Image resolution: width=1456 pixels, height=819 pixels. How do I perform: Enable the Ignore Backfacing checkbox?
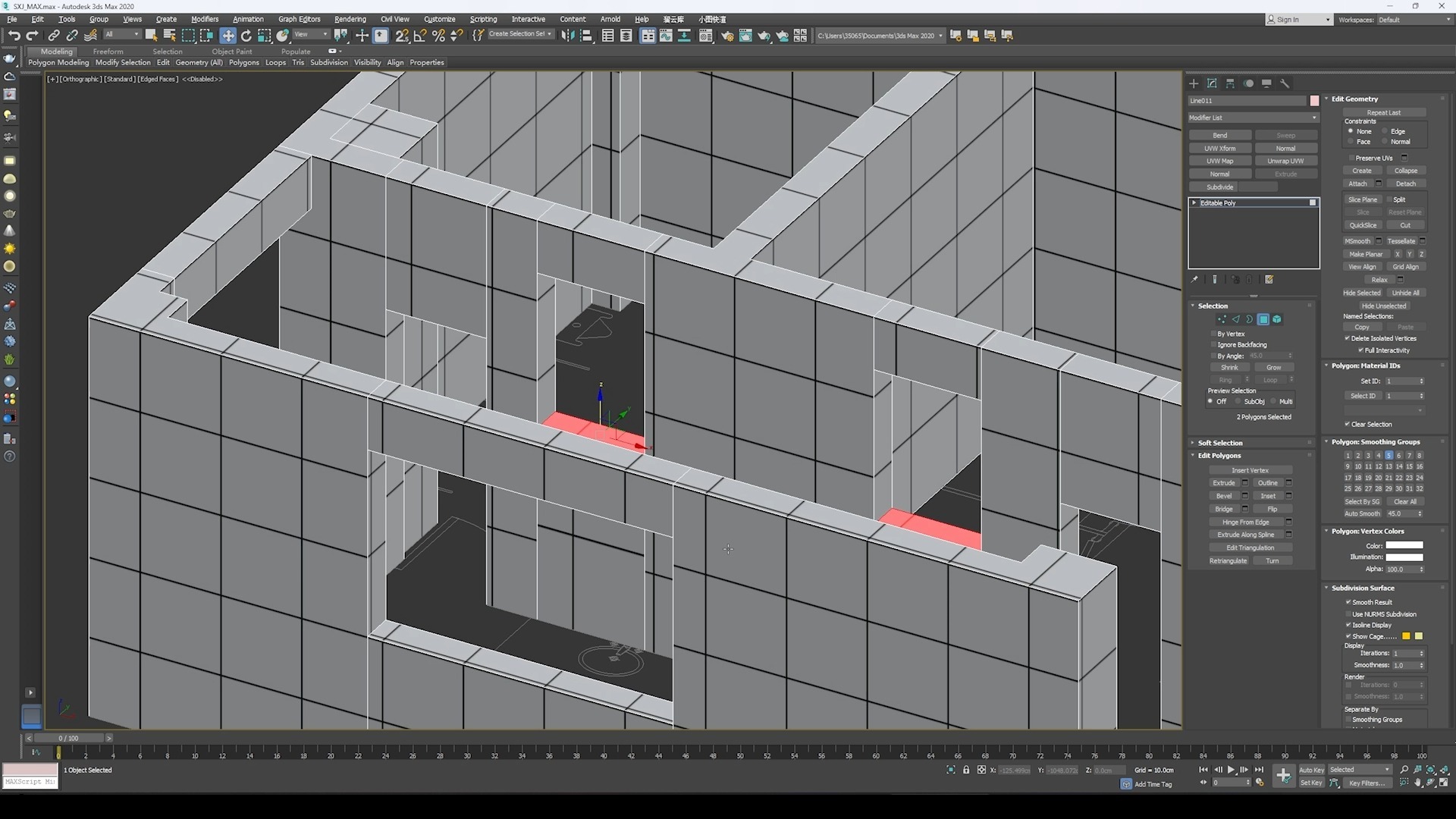pos(1213,344)
